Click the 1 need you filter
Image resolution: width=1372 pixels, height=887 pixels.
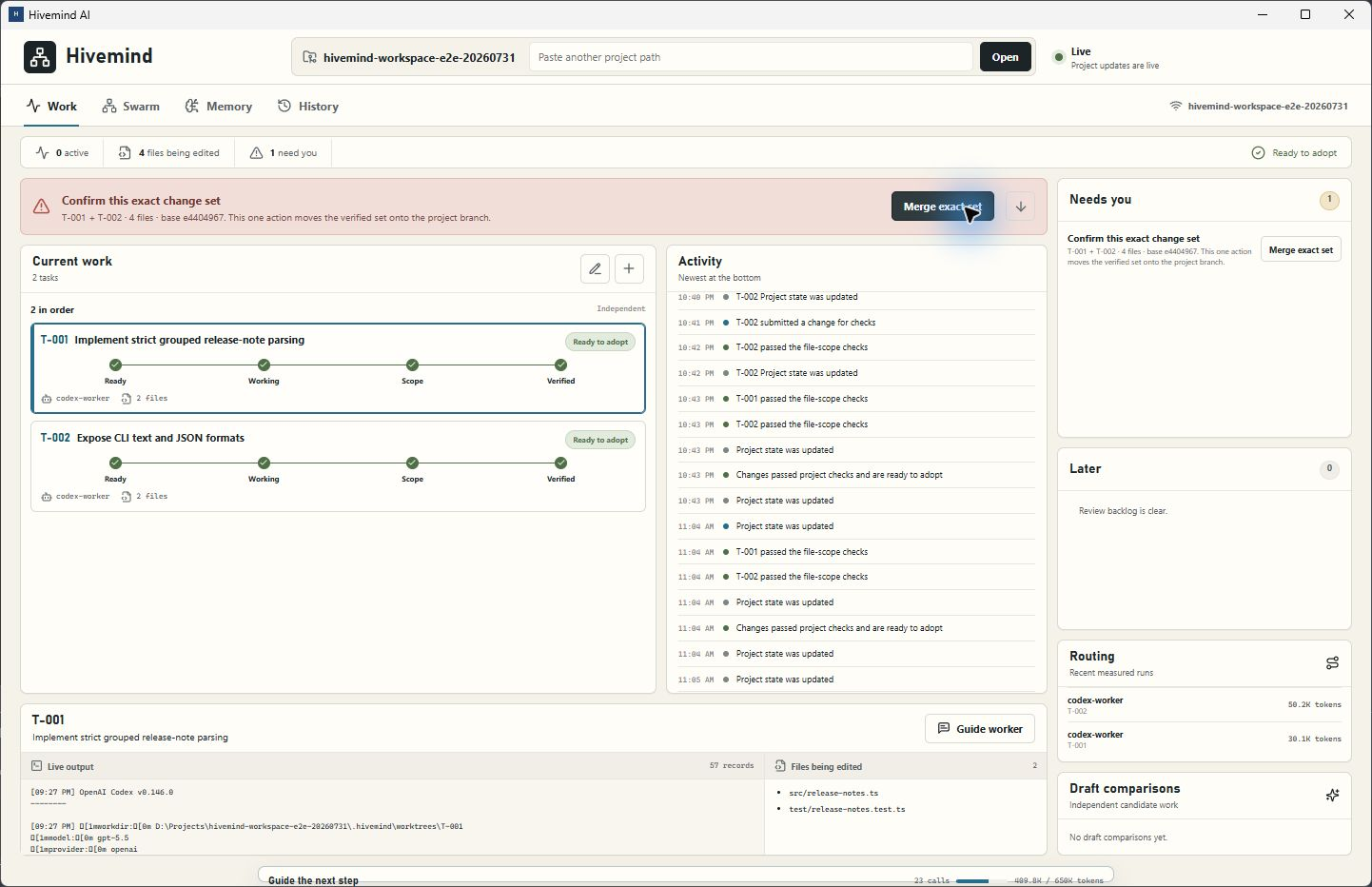(x=284, y=152)
